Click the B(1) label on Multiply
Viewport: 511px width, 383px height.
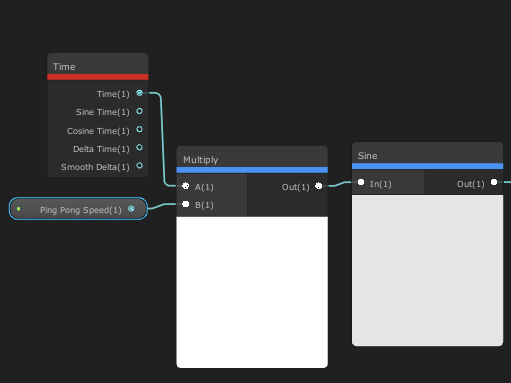[x=204, y=205]
